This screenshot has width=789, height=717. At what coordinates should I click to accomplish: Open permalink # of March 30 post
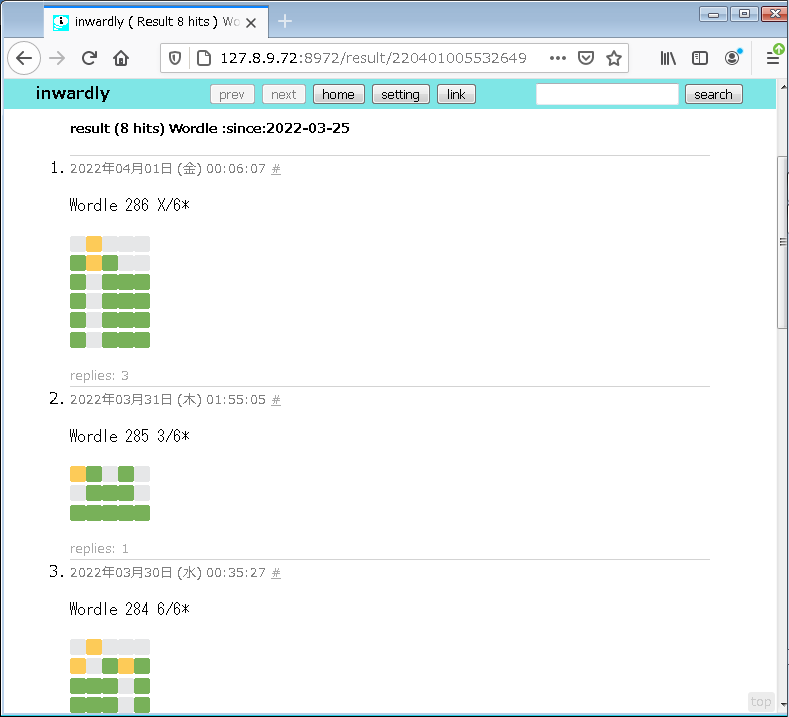pos(276,573)
